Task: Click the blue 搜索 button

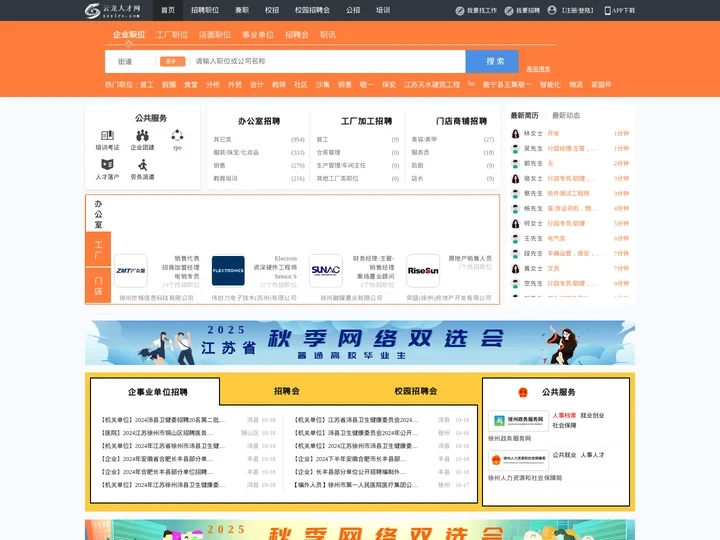Action: click(x=492, y=62)
